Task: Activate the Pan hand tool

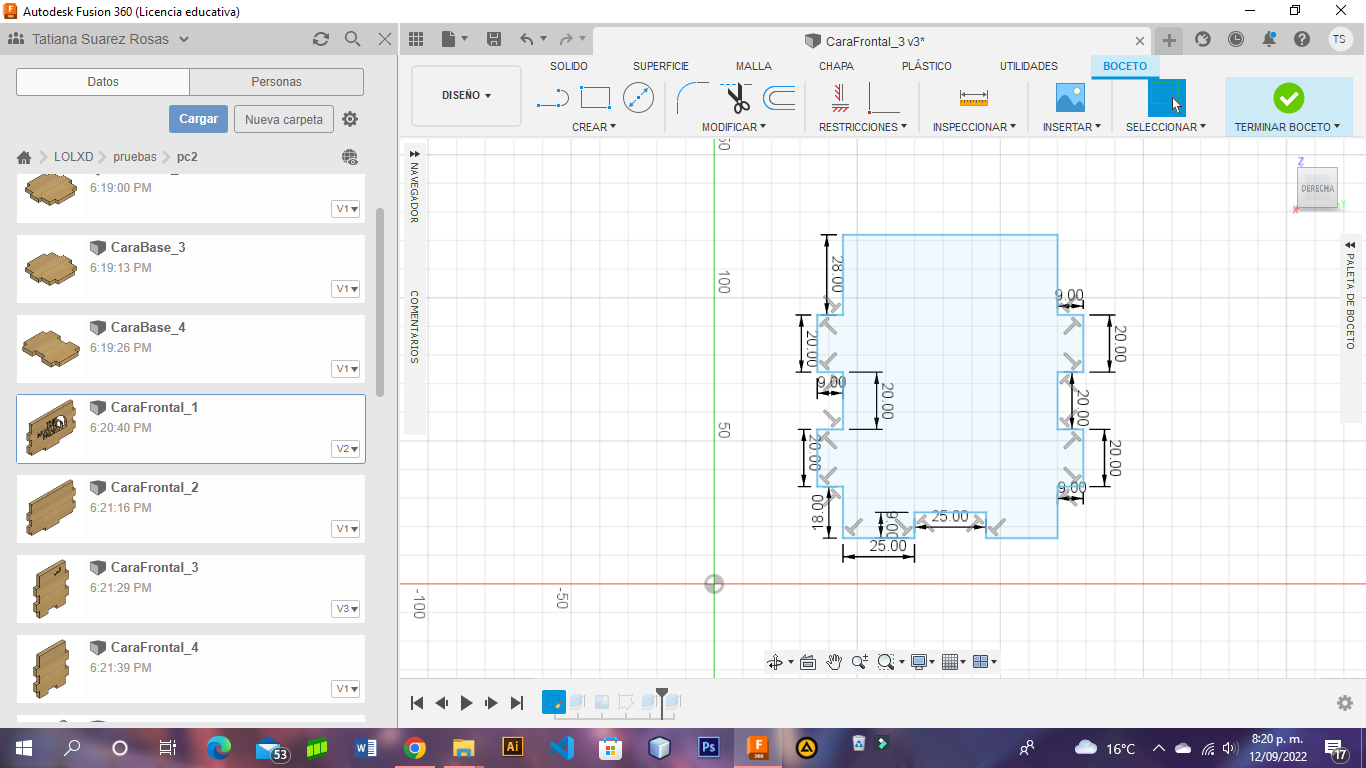Action: pos(834,662)
